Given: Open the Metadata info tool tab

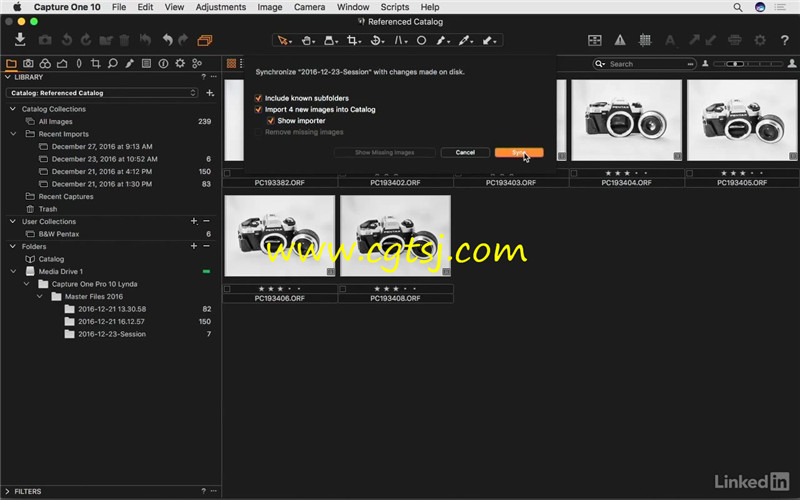Looking at the screenshot, I should pyautogui.click(x=163, y=63).
